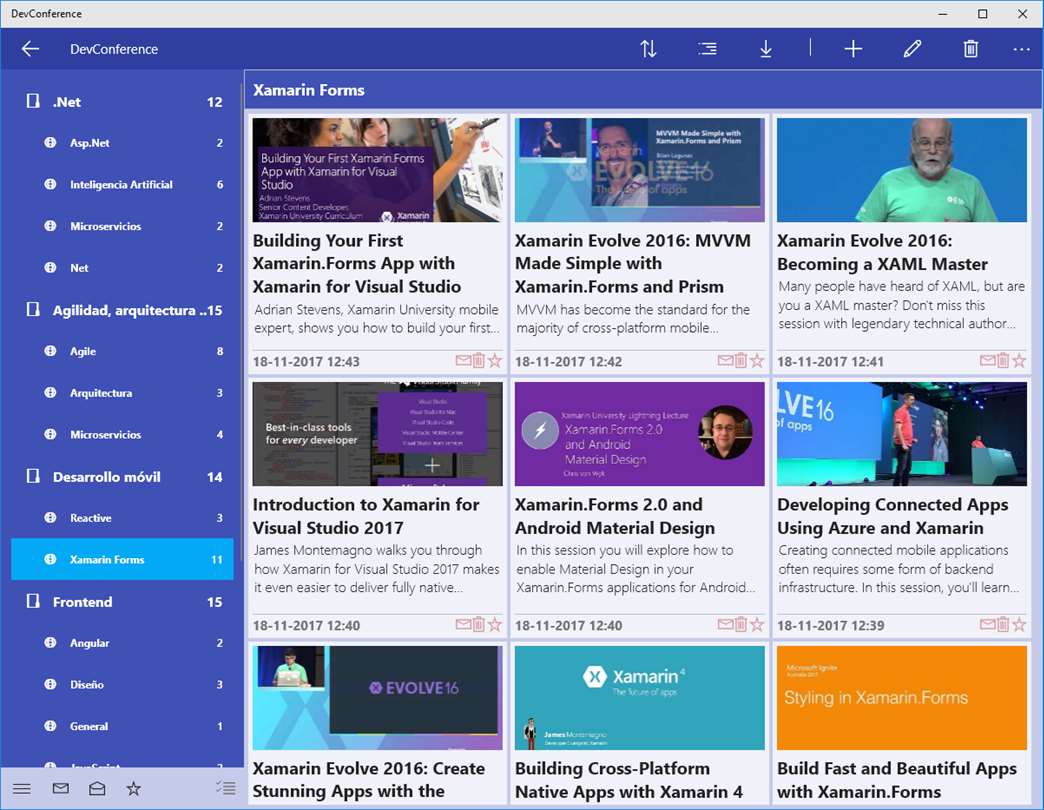The width and height of the screenshot is (1044, 810).
Task: Select the Diseño feed
Action: tap(123, 684)
